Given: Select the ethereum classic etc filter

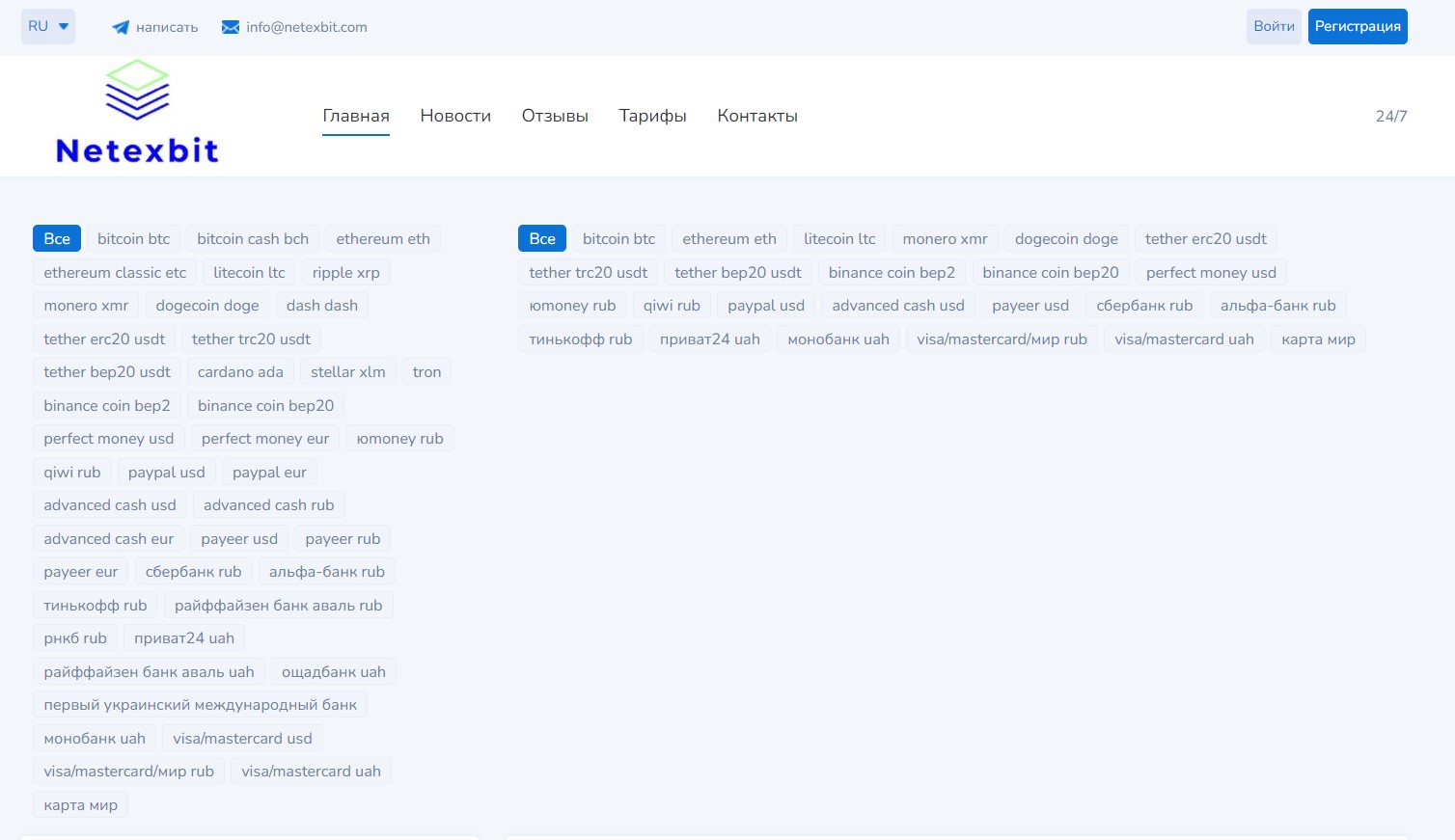Looking at the screenshot, I should click(x=115, y=273).
